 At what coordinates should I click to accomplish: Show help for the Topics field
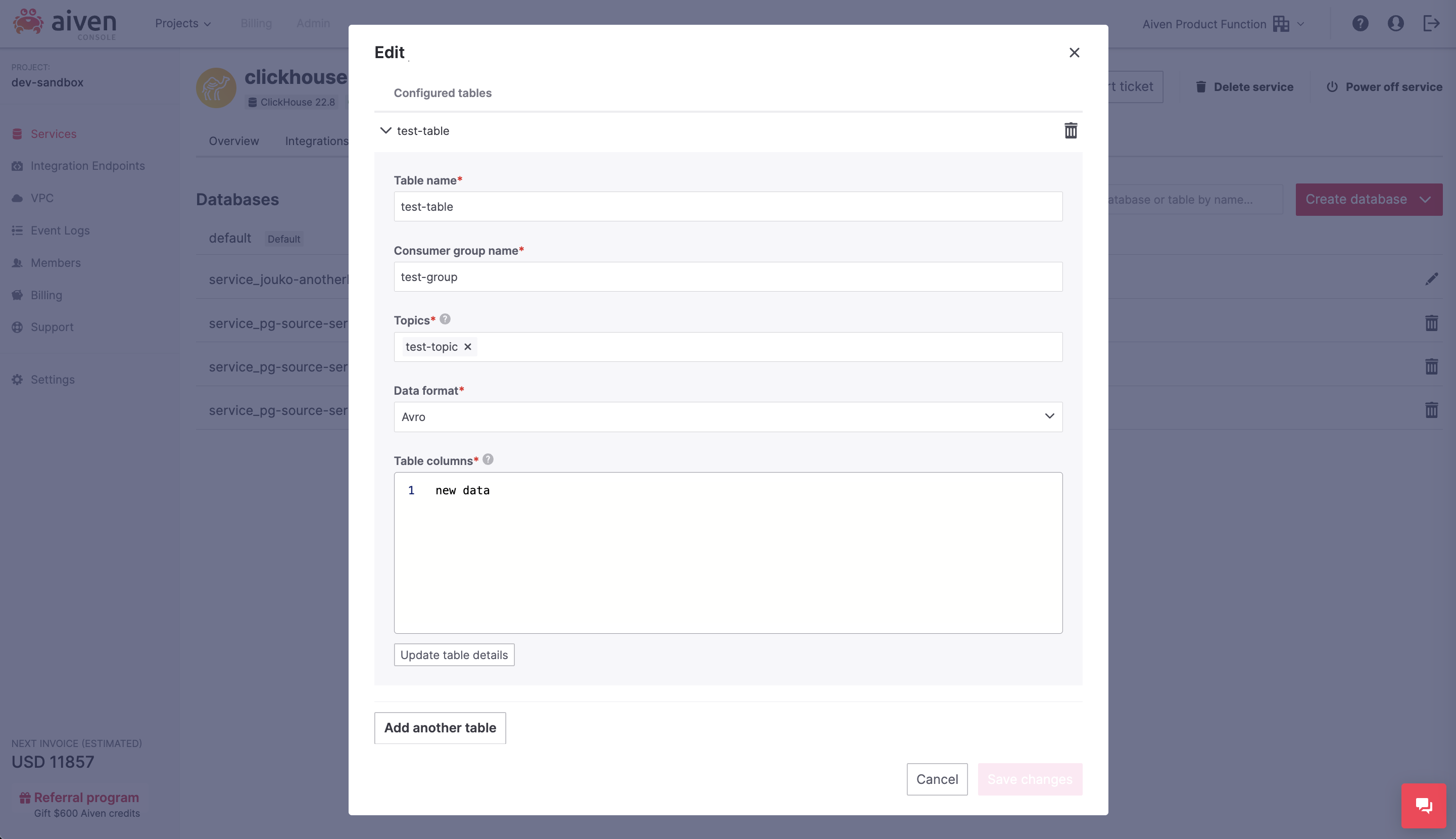pos(445,319)
